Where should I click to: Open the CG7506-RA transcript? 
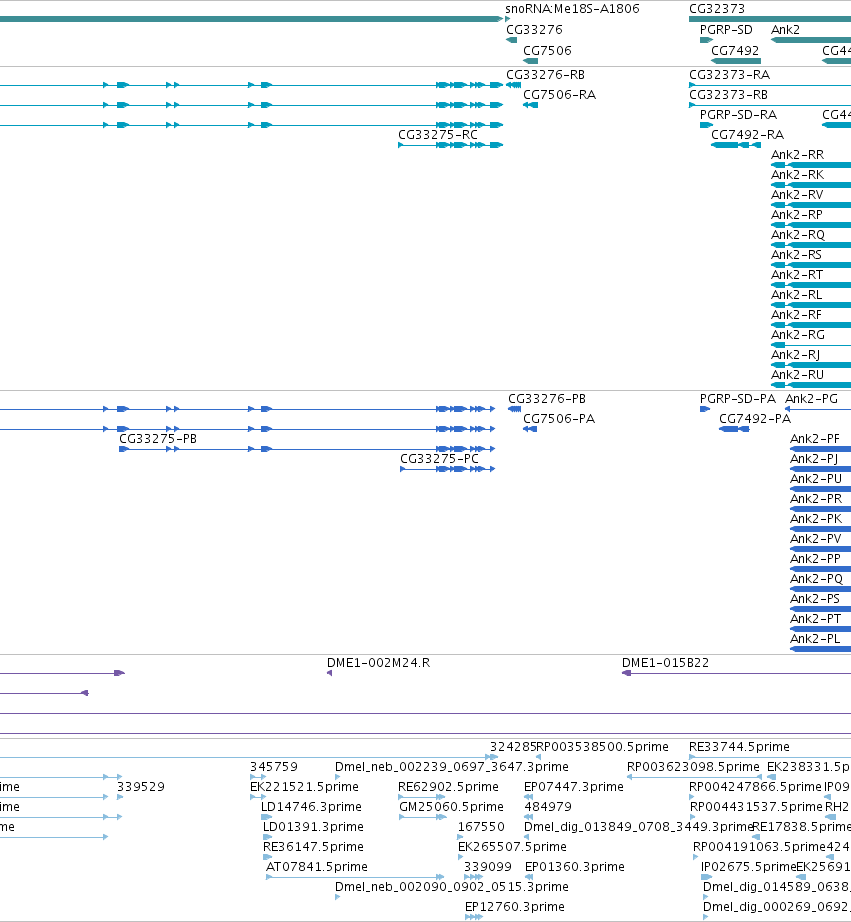[530, 105]
